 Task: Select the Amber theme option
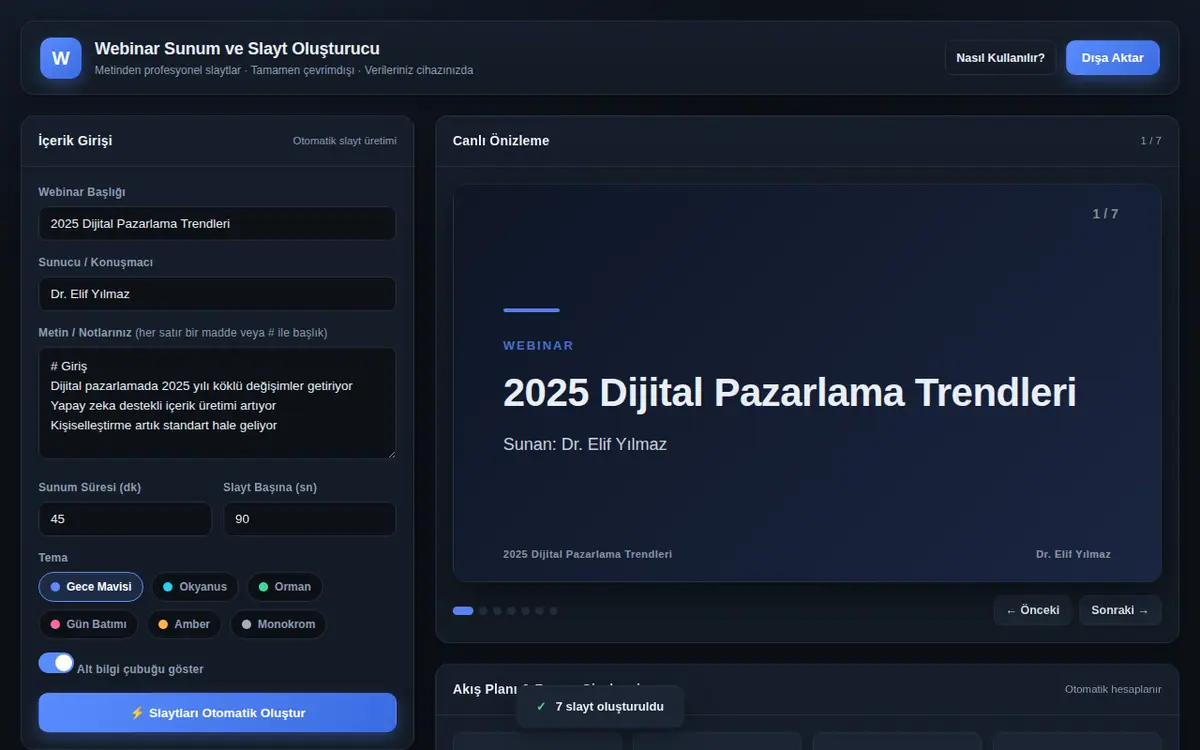(184, 625)
